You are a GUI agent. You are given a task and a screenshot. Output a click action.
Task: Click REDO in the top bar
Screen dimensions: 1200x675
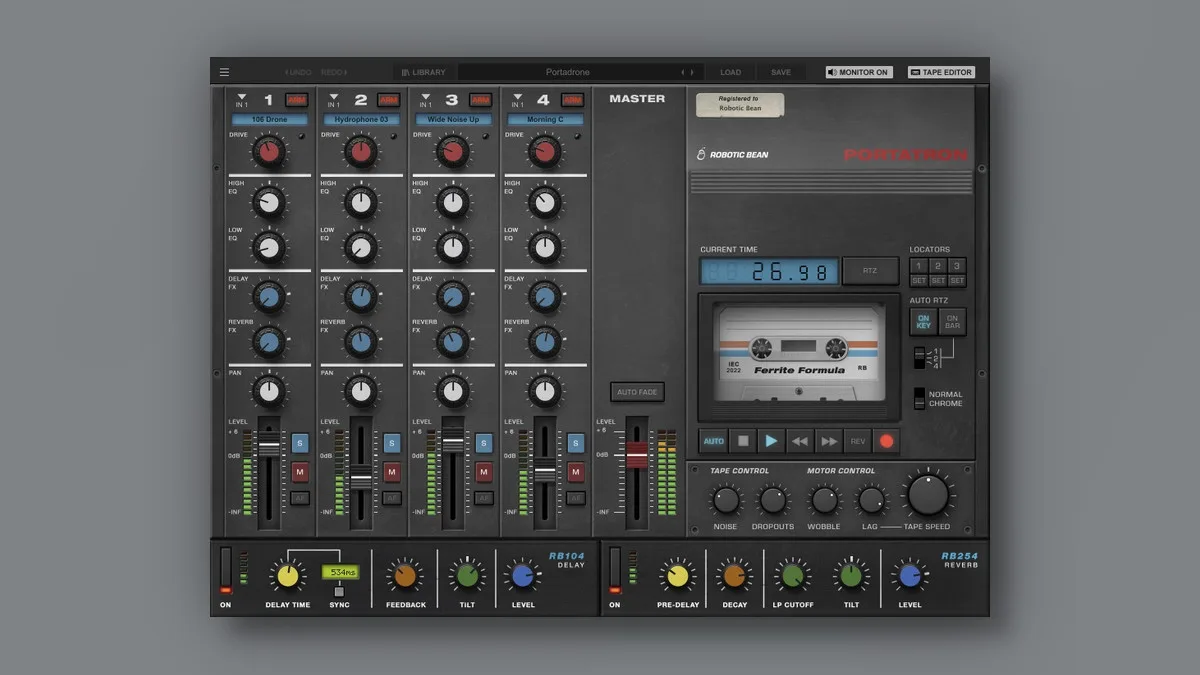pos(334,72)
